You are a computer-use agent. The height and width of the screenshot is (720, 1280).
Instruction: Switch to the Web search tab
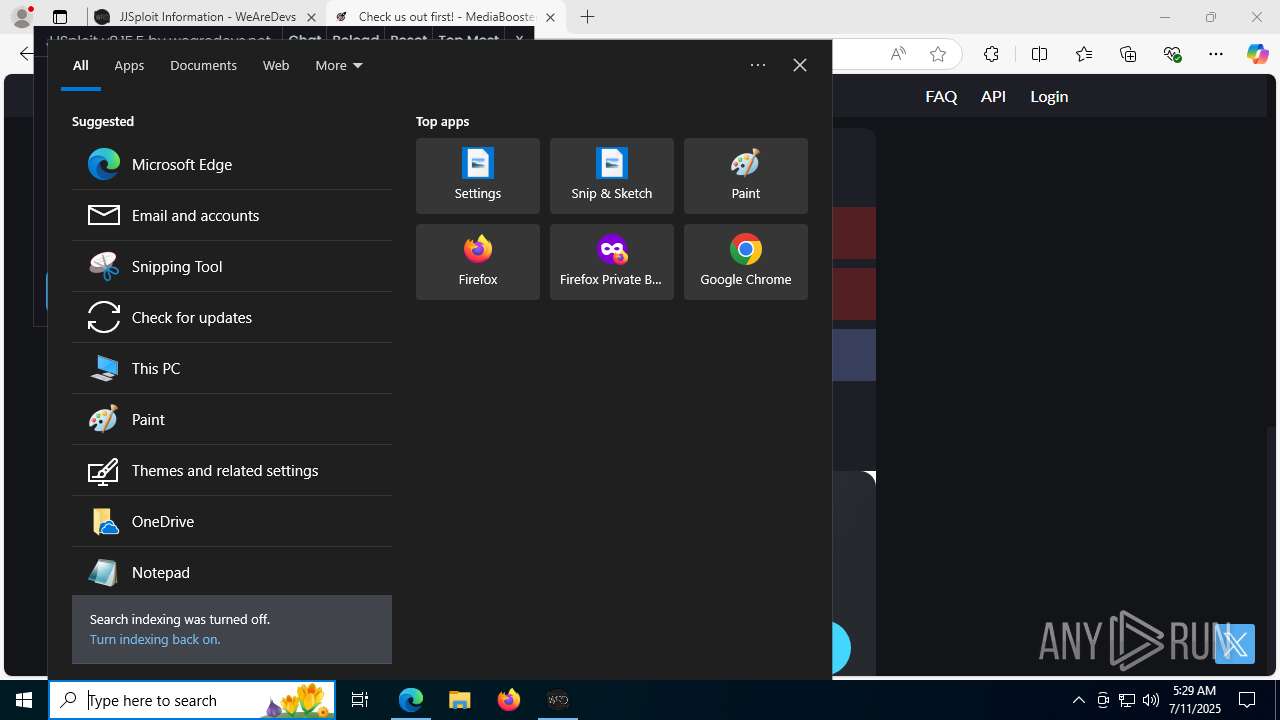click(276, 65)
